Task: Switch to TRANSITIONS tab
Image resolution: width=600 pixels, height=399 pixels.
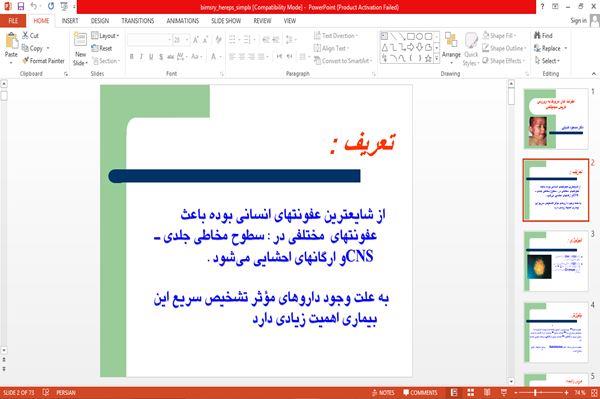Action: coord(138,21)
